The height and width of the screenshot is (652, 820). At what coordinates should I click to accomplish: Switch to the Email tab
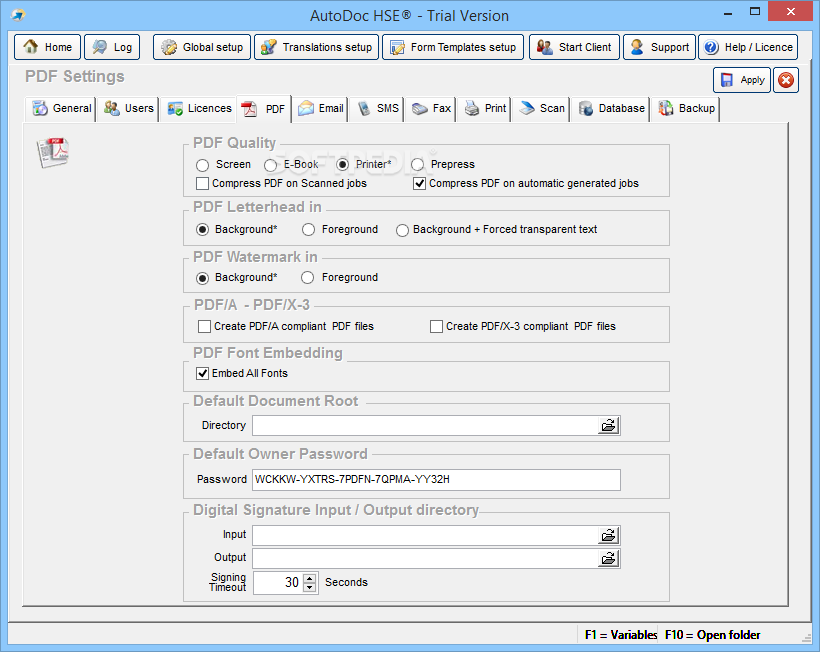320,109
